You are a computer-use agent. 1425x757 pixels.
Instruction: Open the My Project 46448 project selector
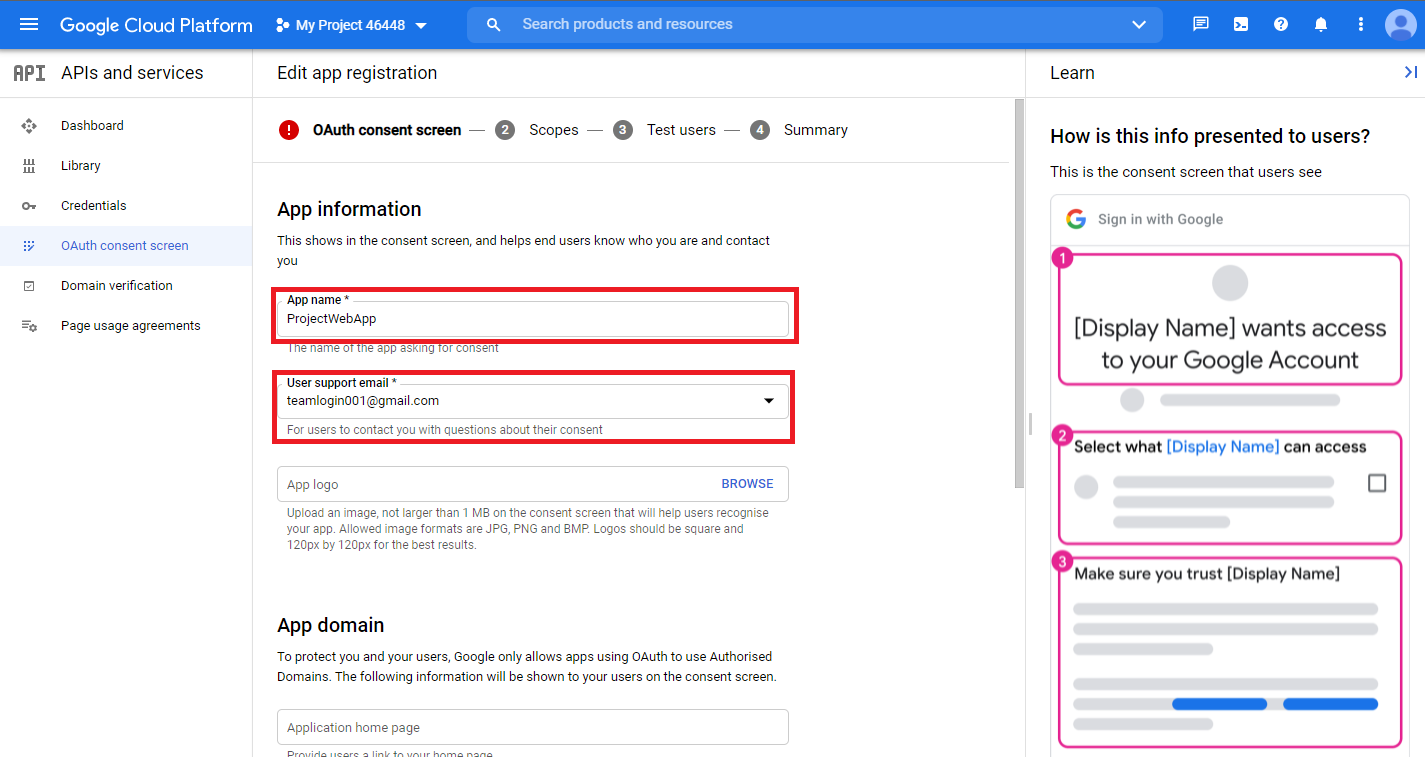[351, 25]
